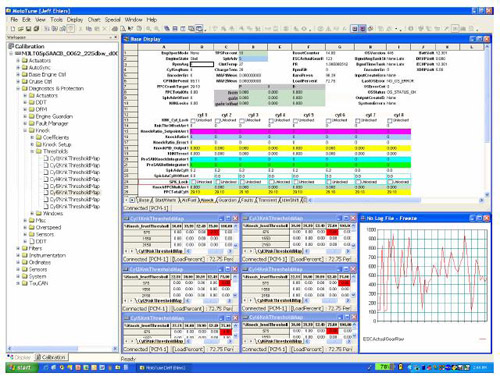Collapse the Knock folder in calibration tree
This screenshot has width=500, height=380.
point(25,130)
